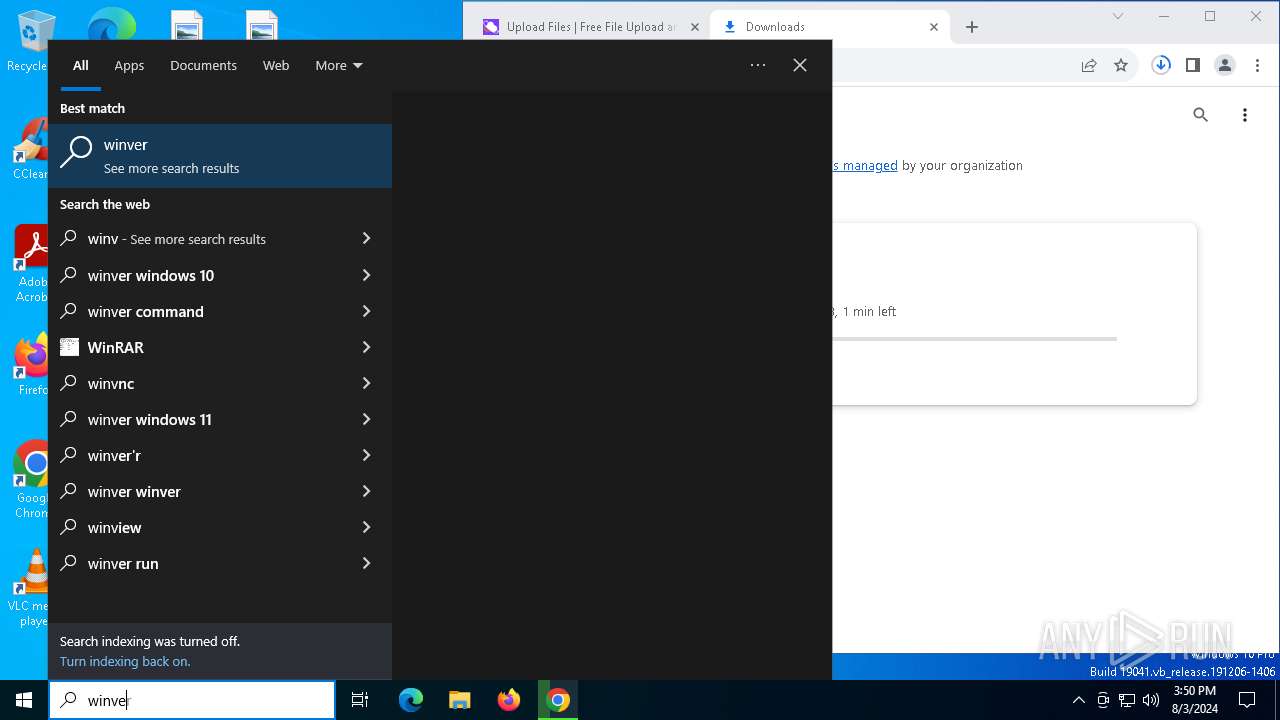Switch to the Web search tab
This screenshot has height=720, width=1280.
coord(276,65)
